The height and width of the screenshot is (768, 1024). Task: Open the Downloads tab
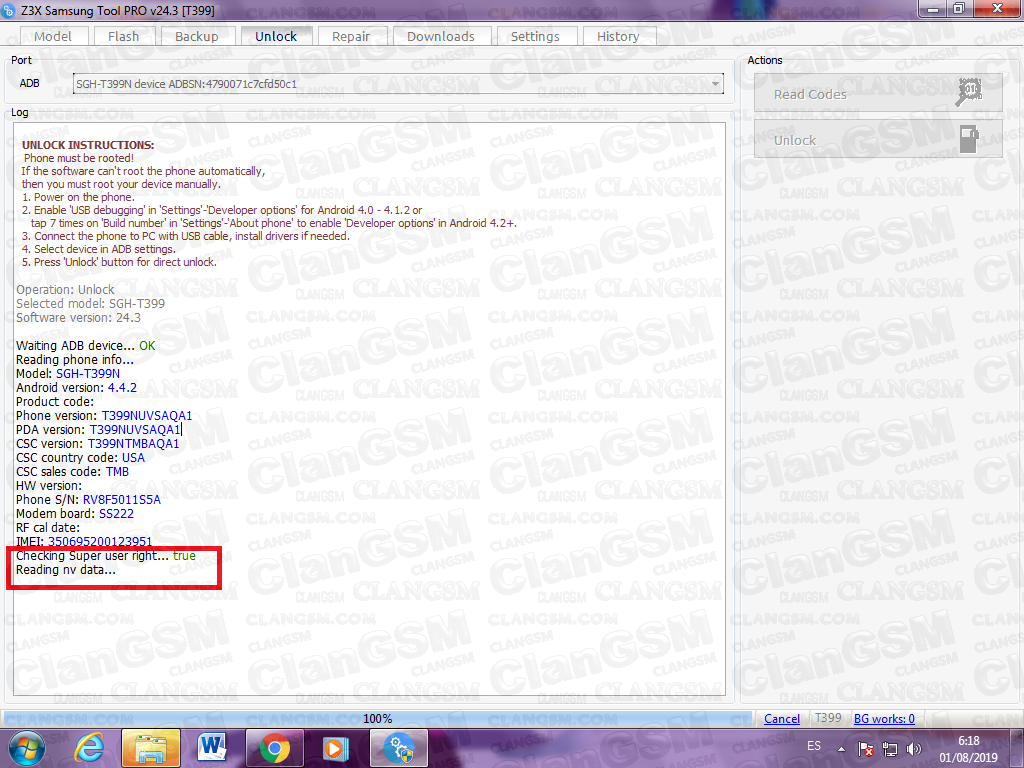[x=441, y=37]
